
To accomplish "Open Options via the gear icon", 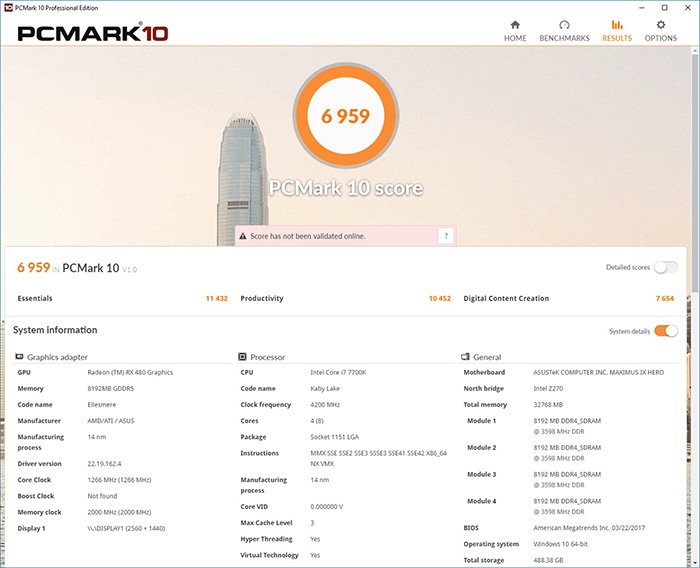I will [x=661, y=25].
